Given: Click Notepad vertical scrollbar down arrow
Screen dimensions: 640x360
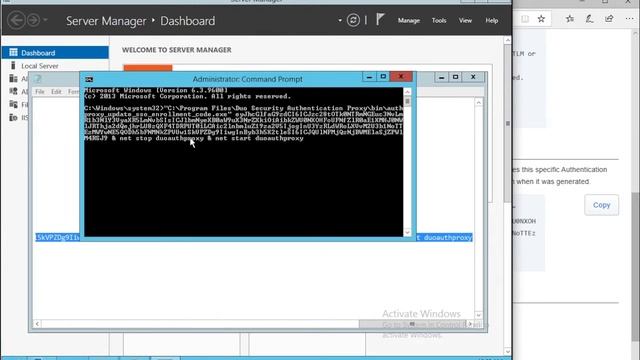Looking at the screenshot, I should (x=478, y=315).
